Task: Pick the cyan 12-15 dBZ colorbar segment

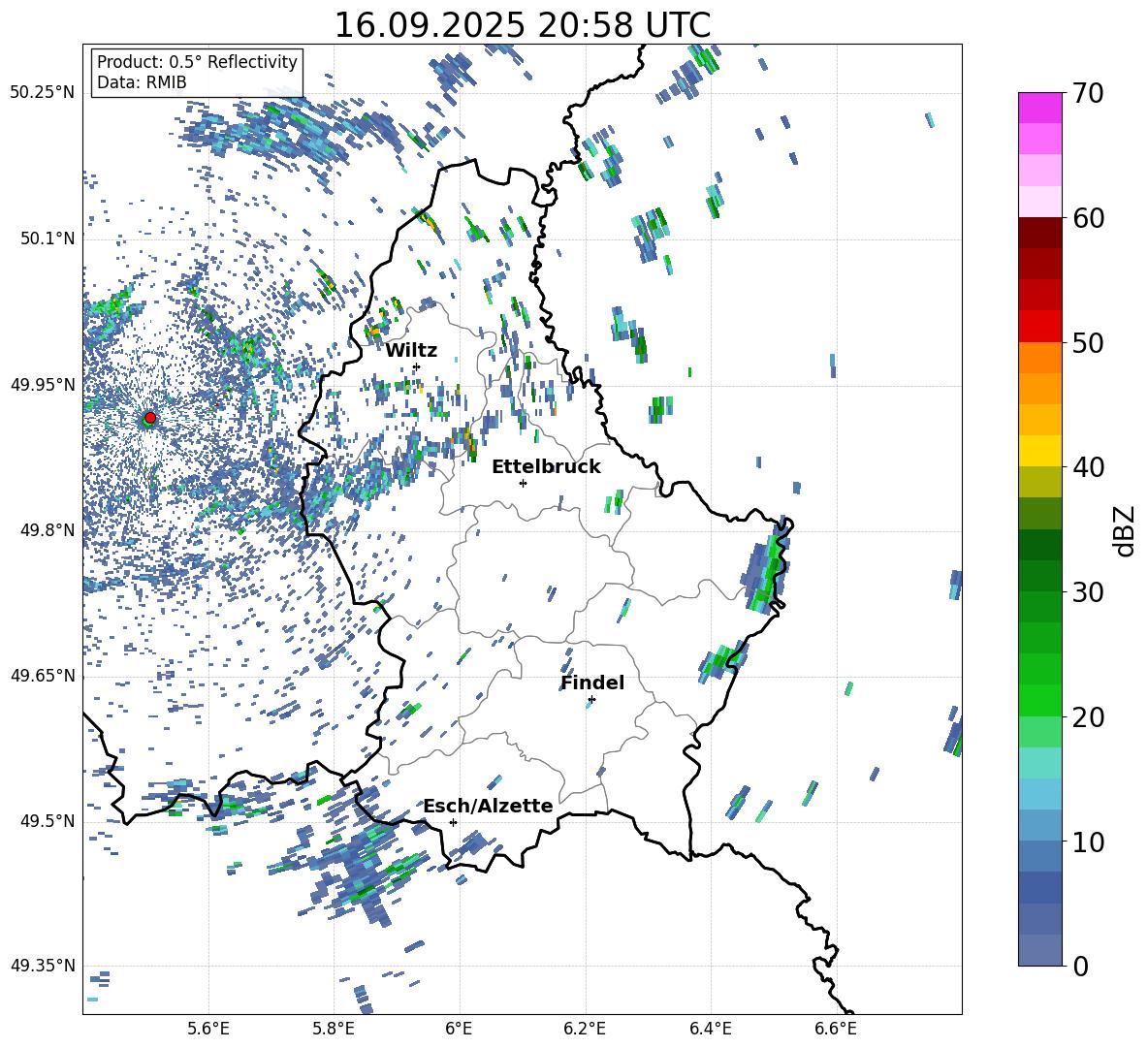Action: 1040,794
